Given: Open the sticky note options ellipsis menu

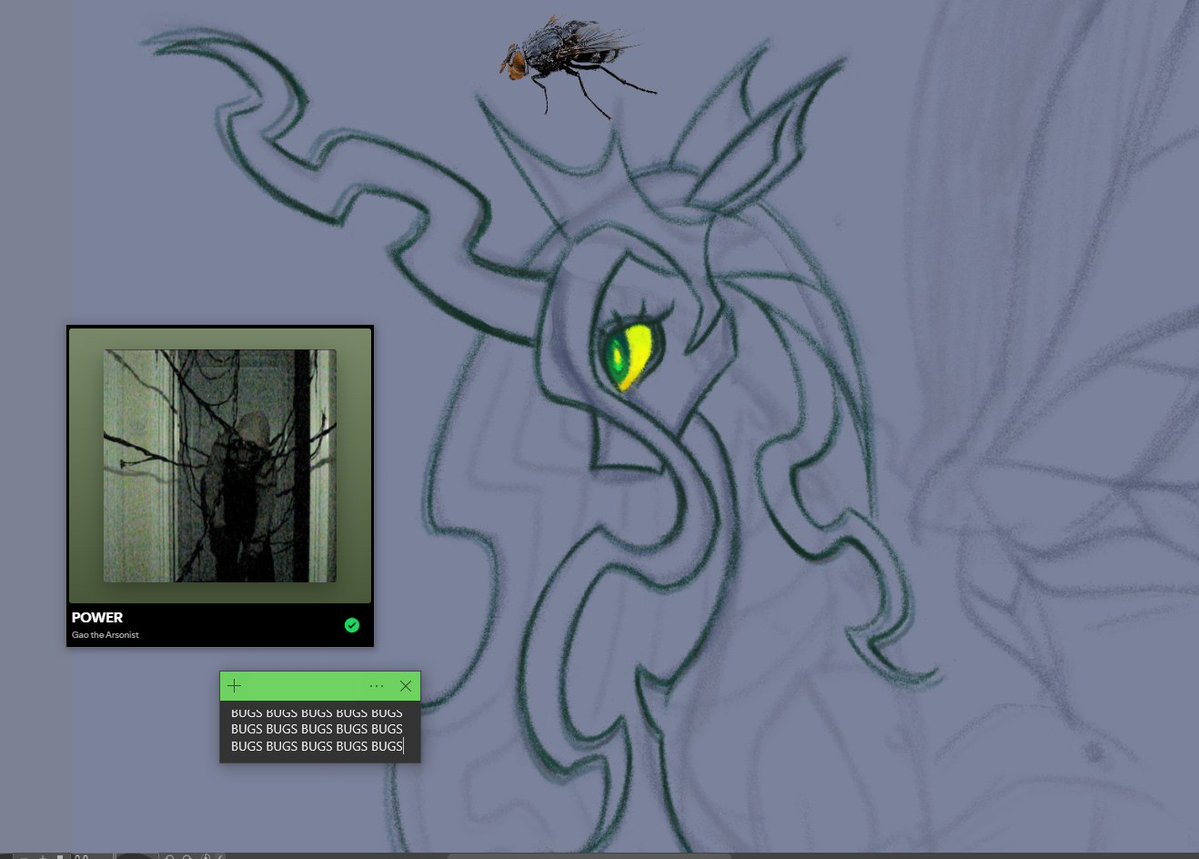Looking at the screenshot, I should click(x=376, y=686).
